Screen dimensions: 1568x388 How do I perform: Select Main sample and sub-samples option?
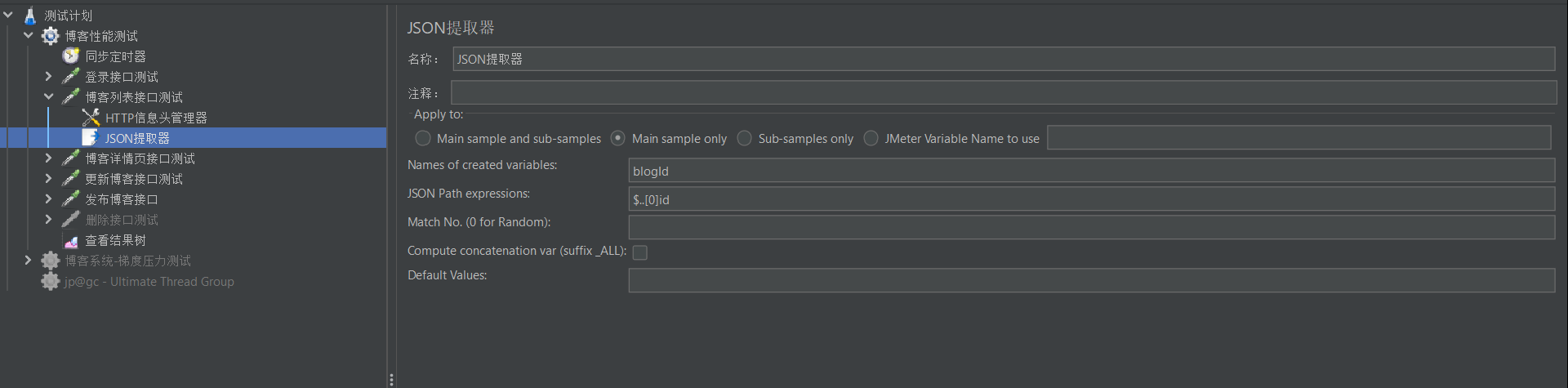pos(423,139)
